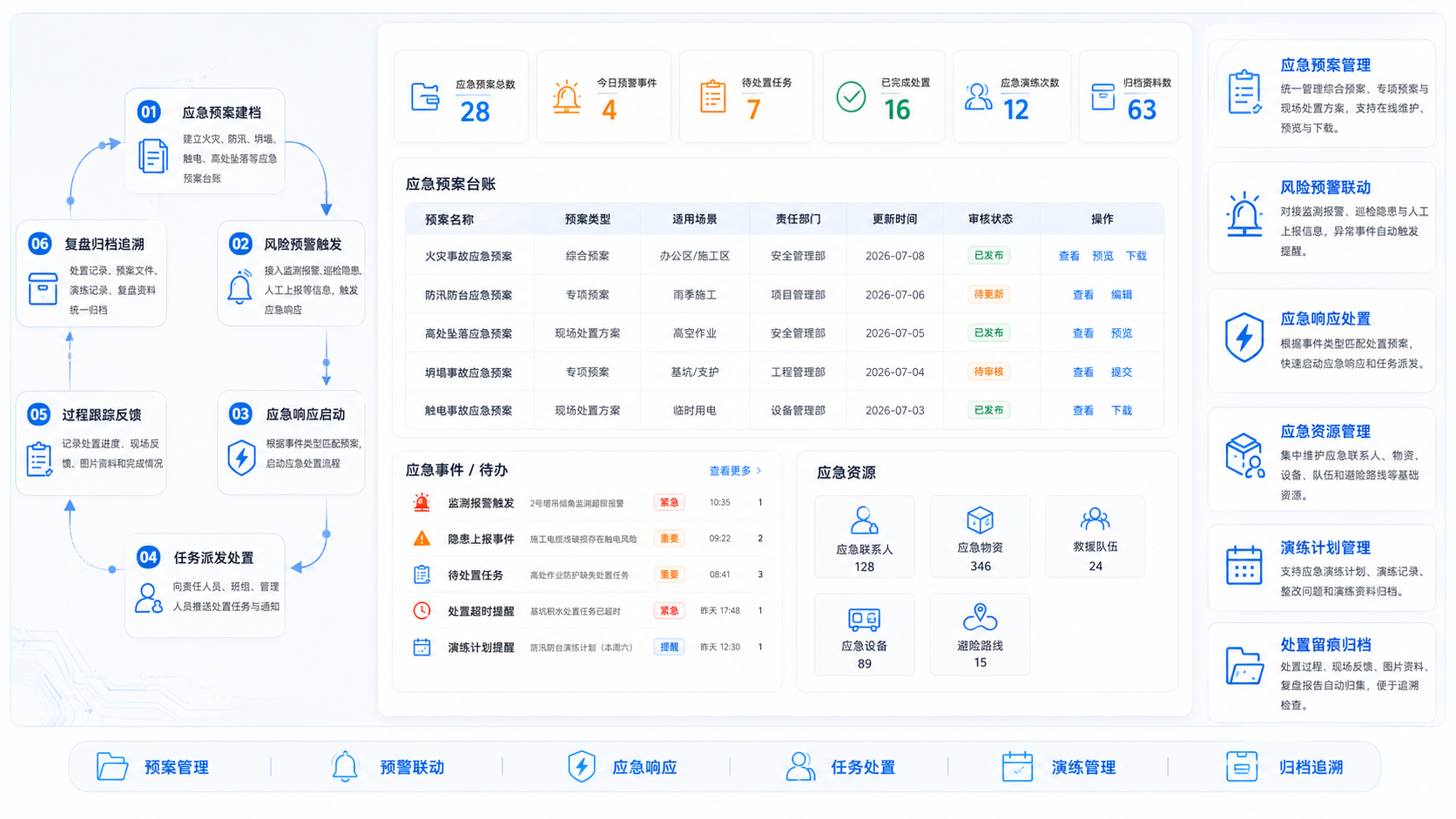Viewport: 1456px width, 819px height.
Task: Click the 演练计划管理 calendar icon
Action: (x=1244, y=566)
